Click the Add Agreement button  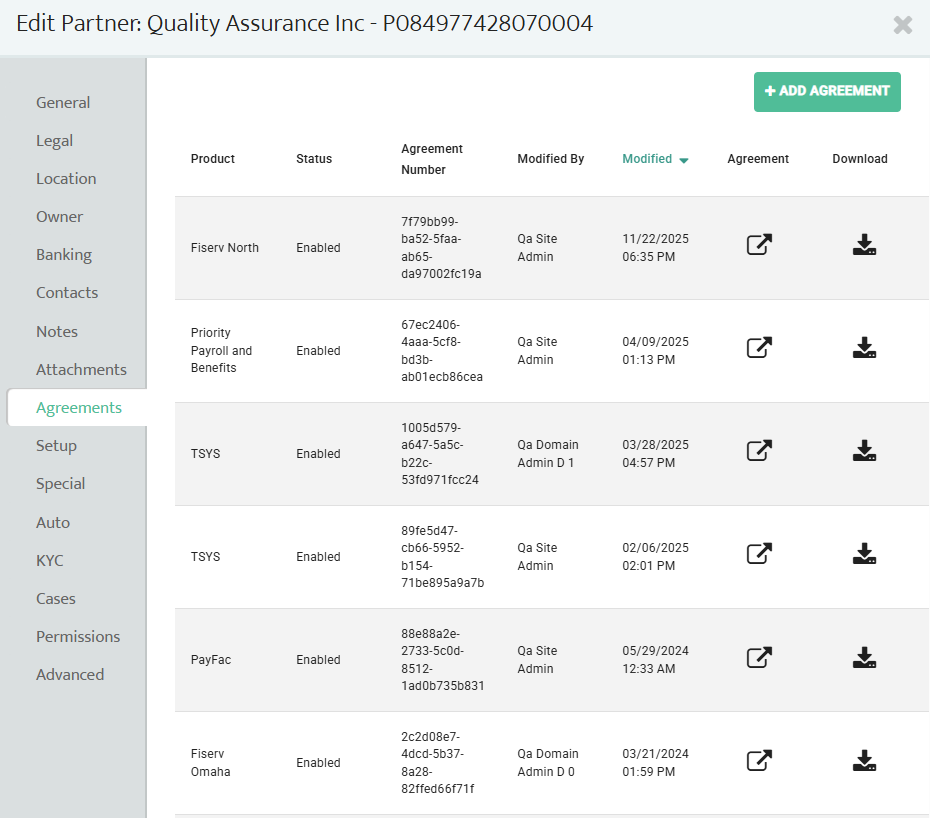[827, 91]
